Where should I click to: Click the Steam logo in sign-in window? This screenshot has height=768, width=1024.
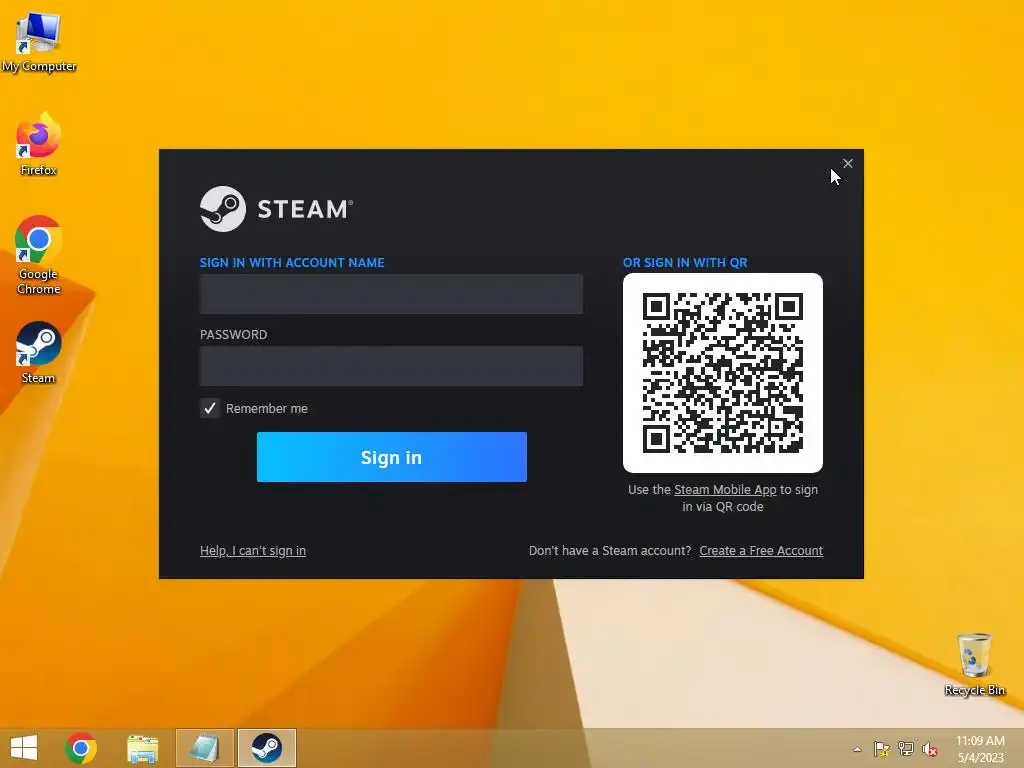pyautogui.click(x=276, y=209)
